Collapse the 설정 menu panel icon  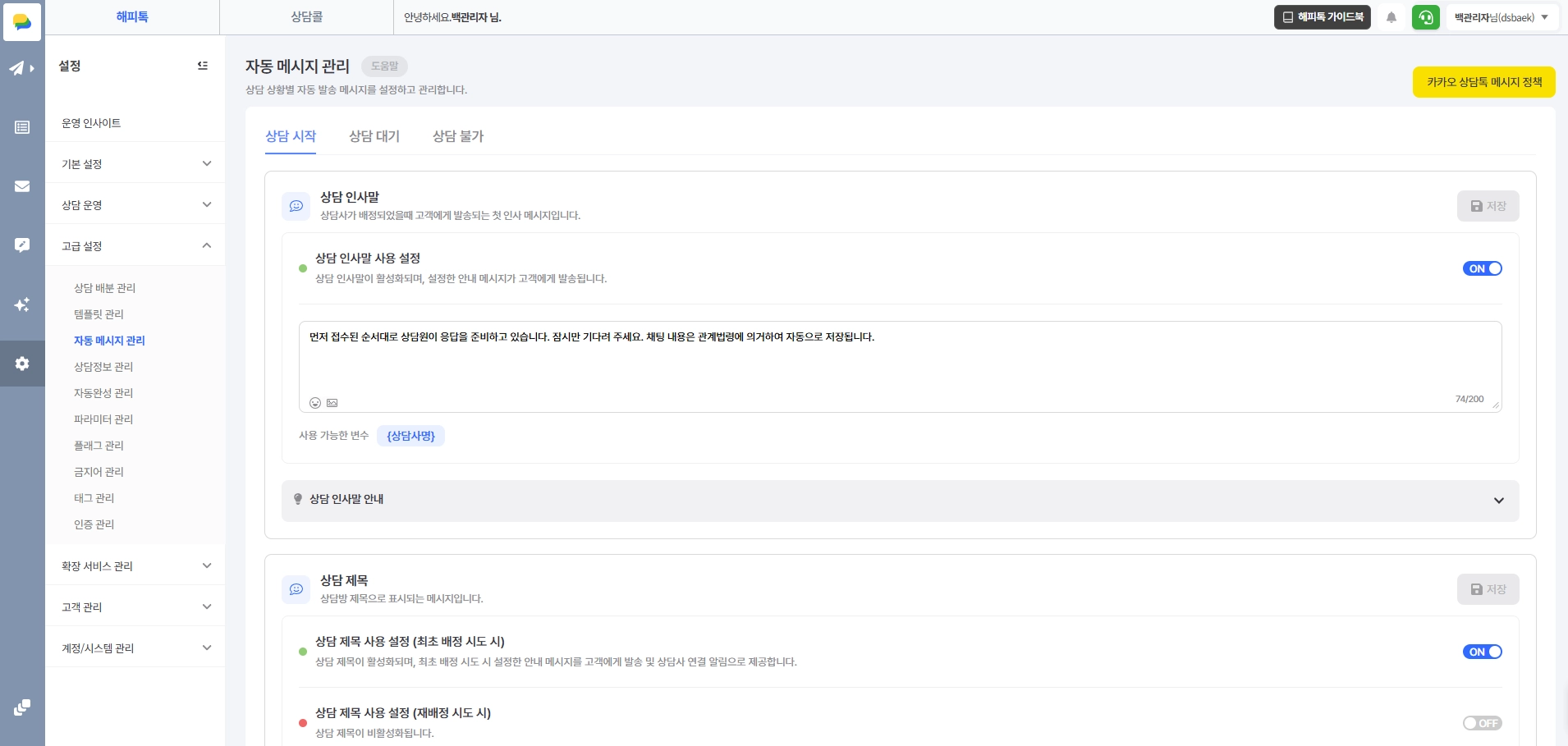203,66
